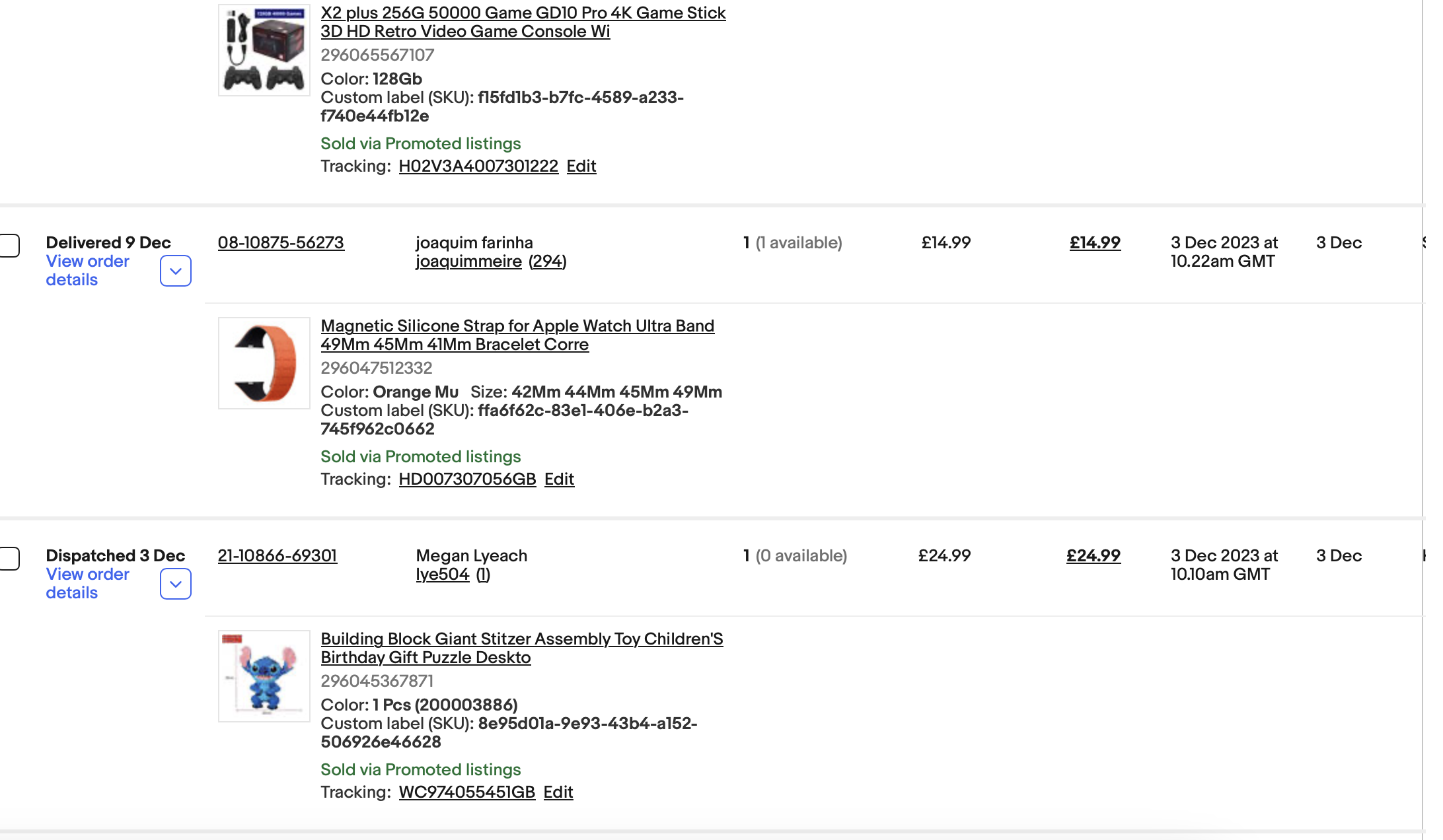
Task: Open buyer profile joaquimmeire
Action: [x=468, y=261]
